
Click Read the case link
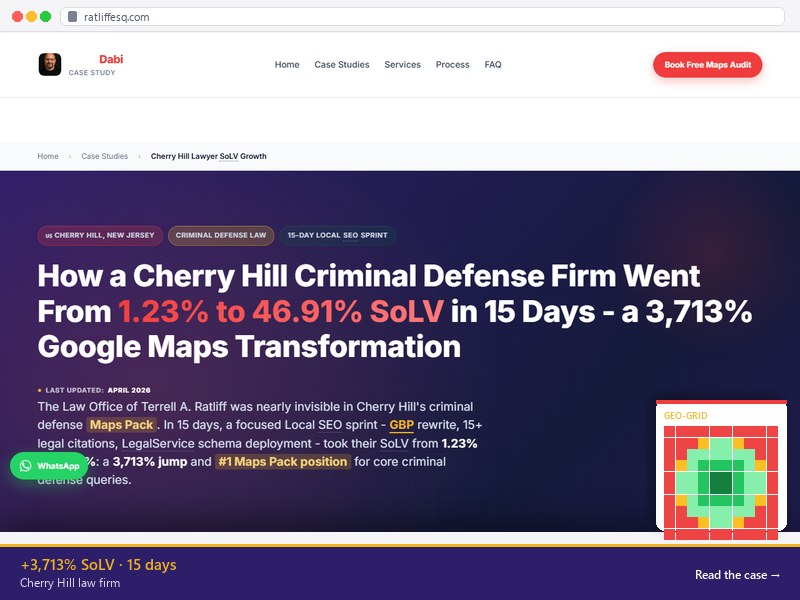tap(737, 574)
